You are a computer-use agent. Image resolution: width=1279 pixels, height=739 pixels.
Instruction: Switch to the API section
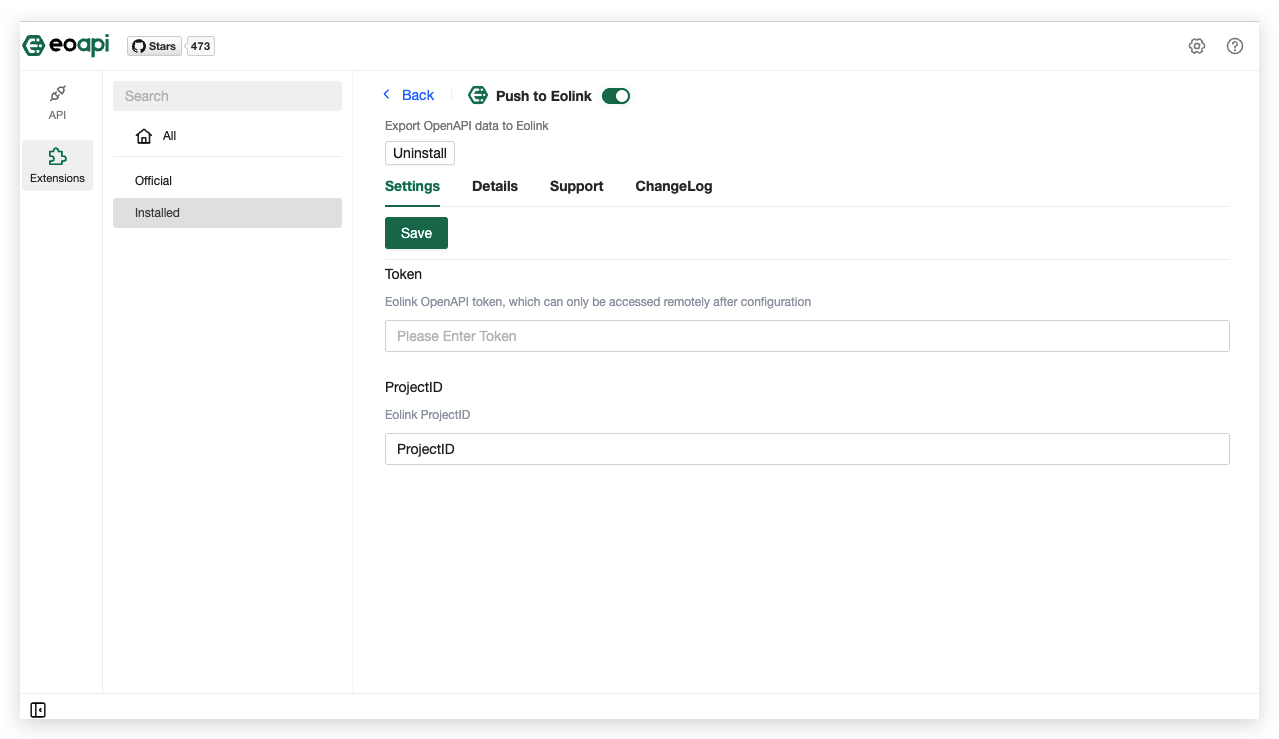click(57, 102)
